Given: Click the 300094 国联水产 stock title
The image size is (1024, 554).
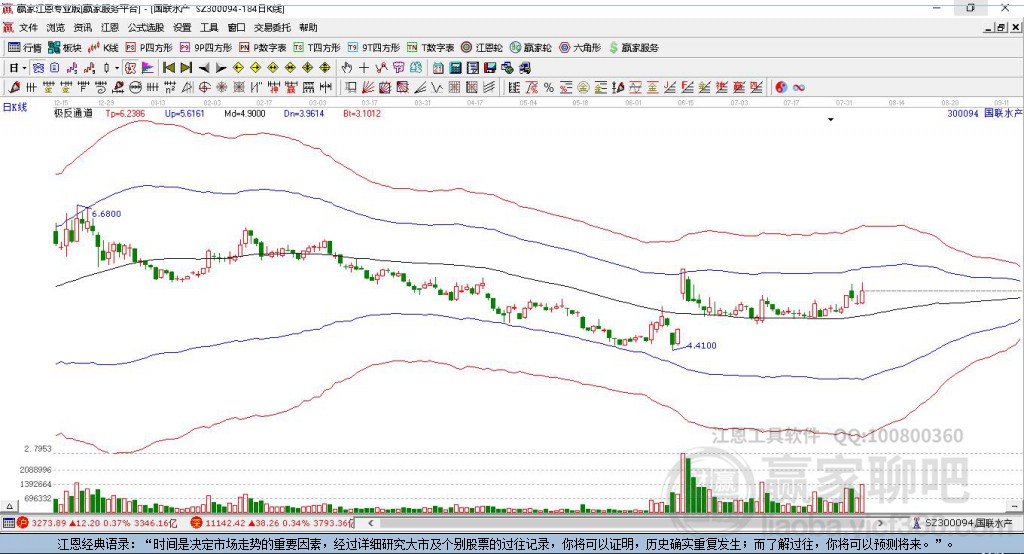Looking at the screenshot, I should pos(985,114).
